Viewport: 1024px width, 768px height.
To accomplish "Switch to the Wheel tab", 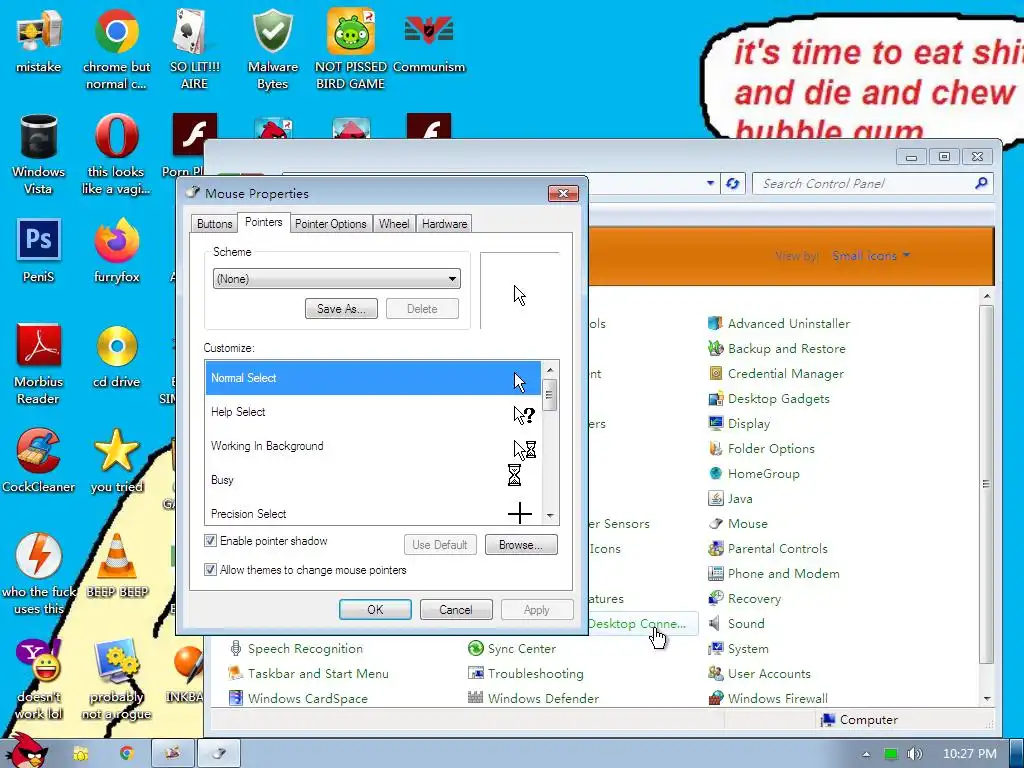I will coord(394,223).
